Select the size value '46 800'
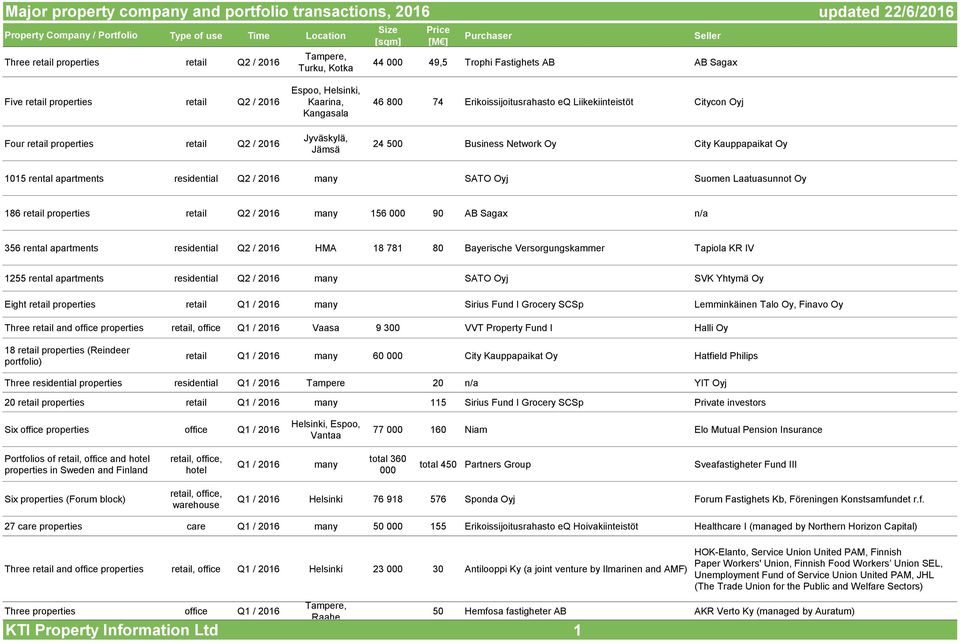Viewport: 960px width, 643px height. [388, 102]
